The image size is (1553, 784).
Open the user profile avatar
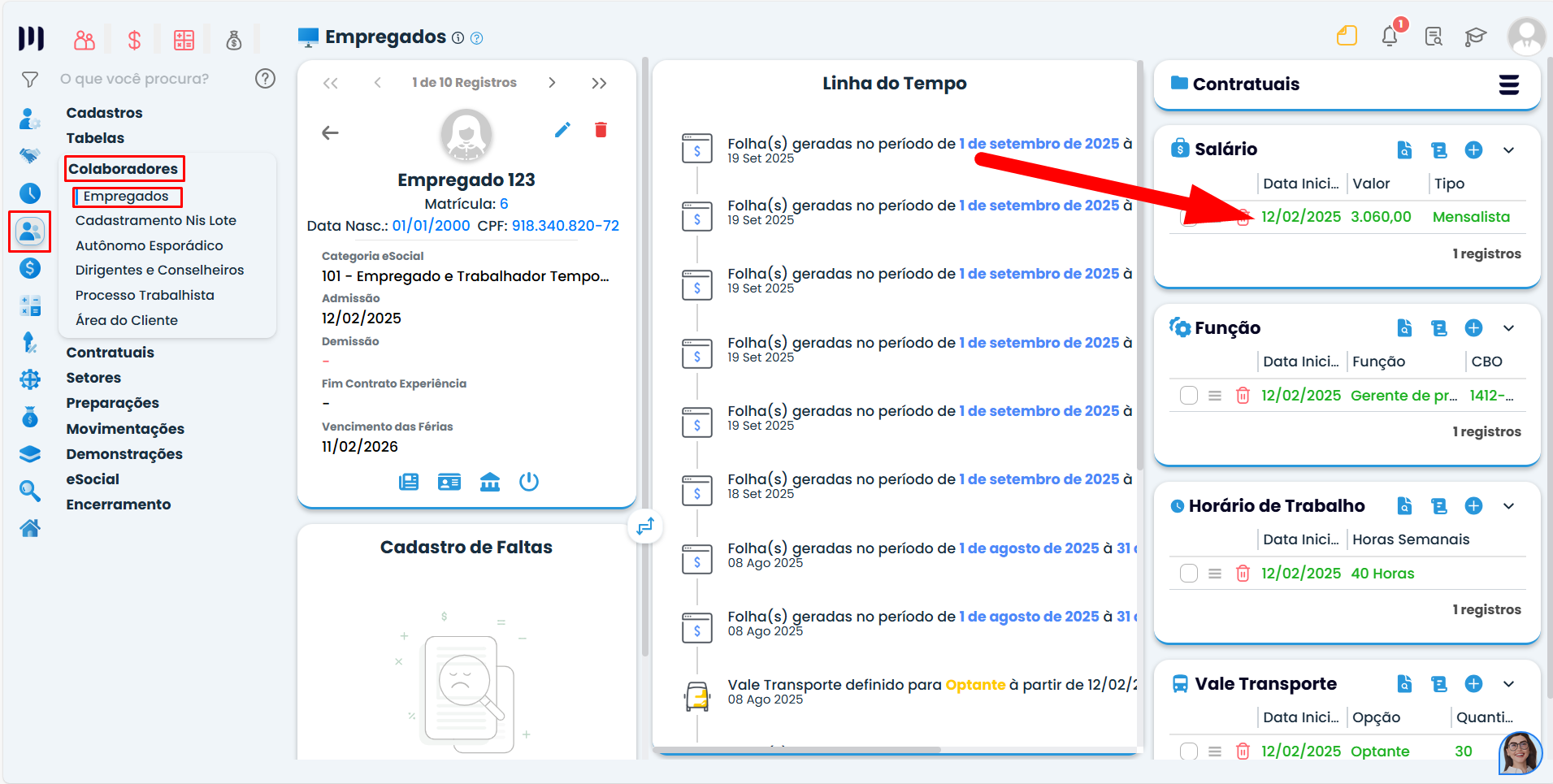[1526, 37]
